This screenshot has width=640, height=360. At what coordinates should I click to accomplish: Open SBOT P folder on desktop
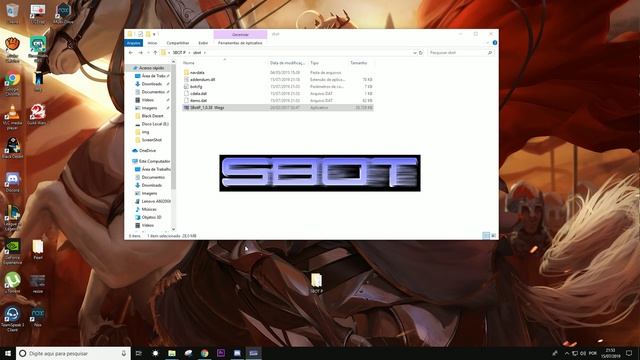click(x=316, y=283)
